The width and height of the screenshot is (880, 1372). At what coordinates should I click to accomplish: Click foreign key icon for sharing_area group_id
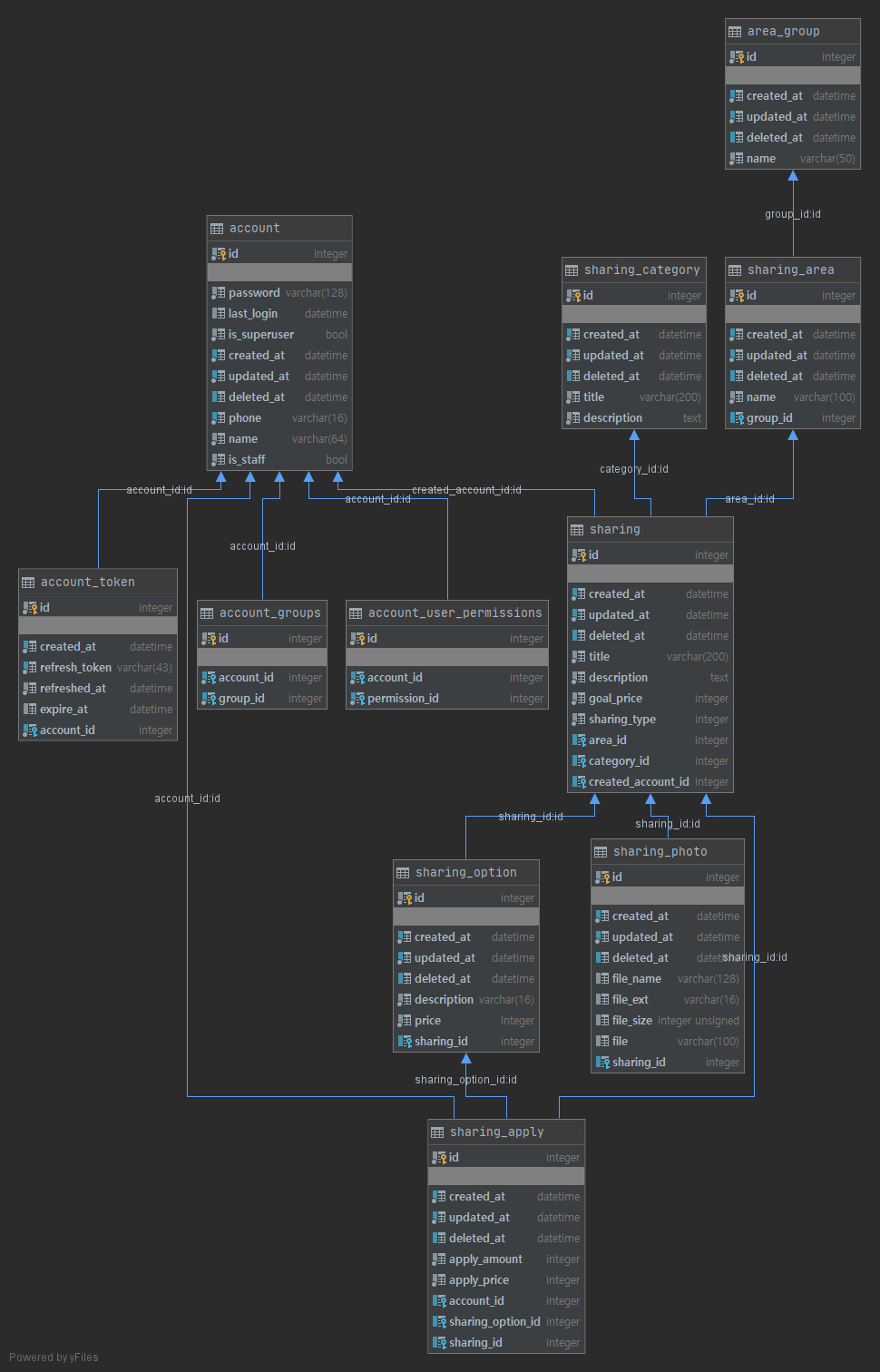(x=737, y=418)
